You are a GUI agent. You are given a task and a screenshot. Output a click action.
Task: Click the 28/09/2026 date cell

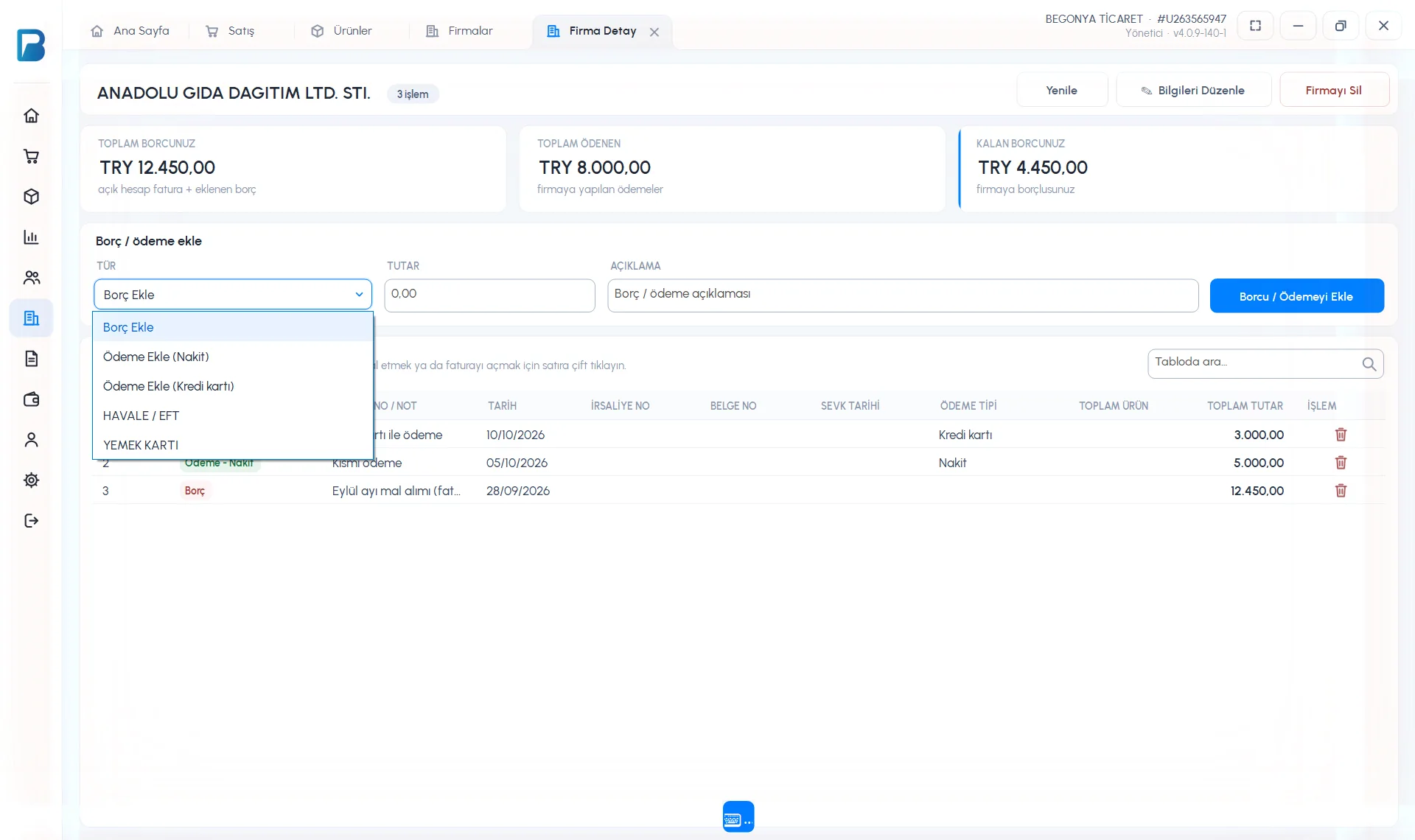tap(518, 491)
